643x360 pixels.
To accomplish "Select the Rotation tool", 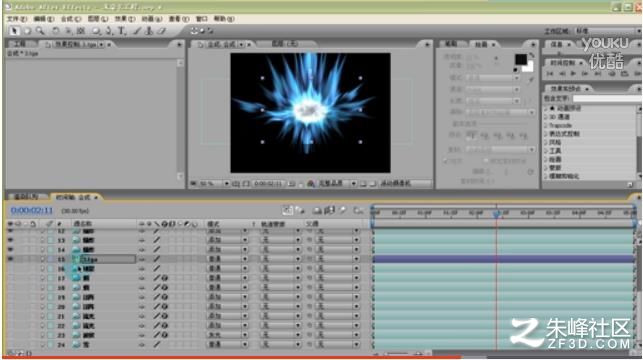I will 55,31.
